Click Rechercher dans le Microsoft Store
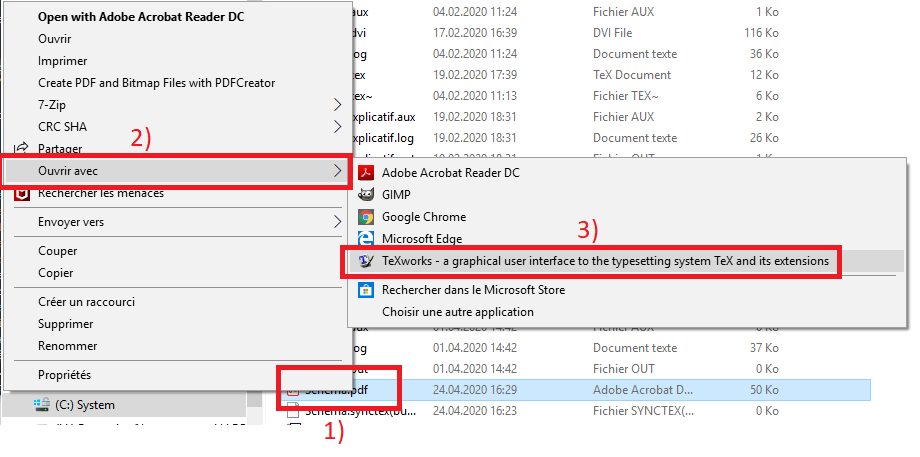Viewport: 920px width, 457px height. pos(473,290)
